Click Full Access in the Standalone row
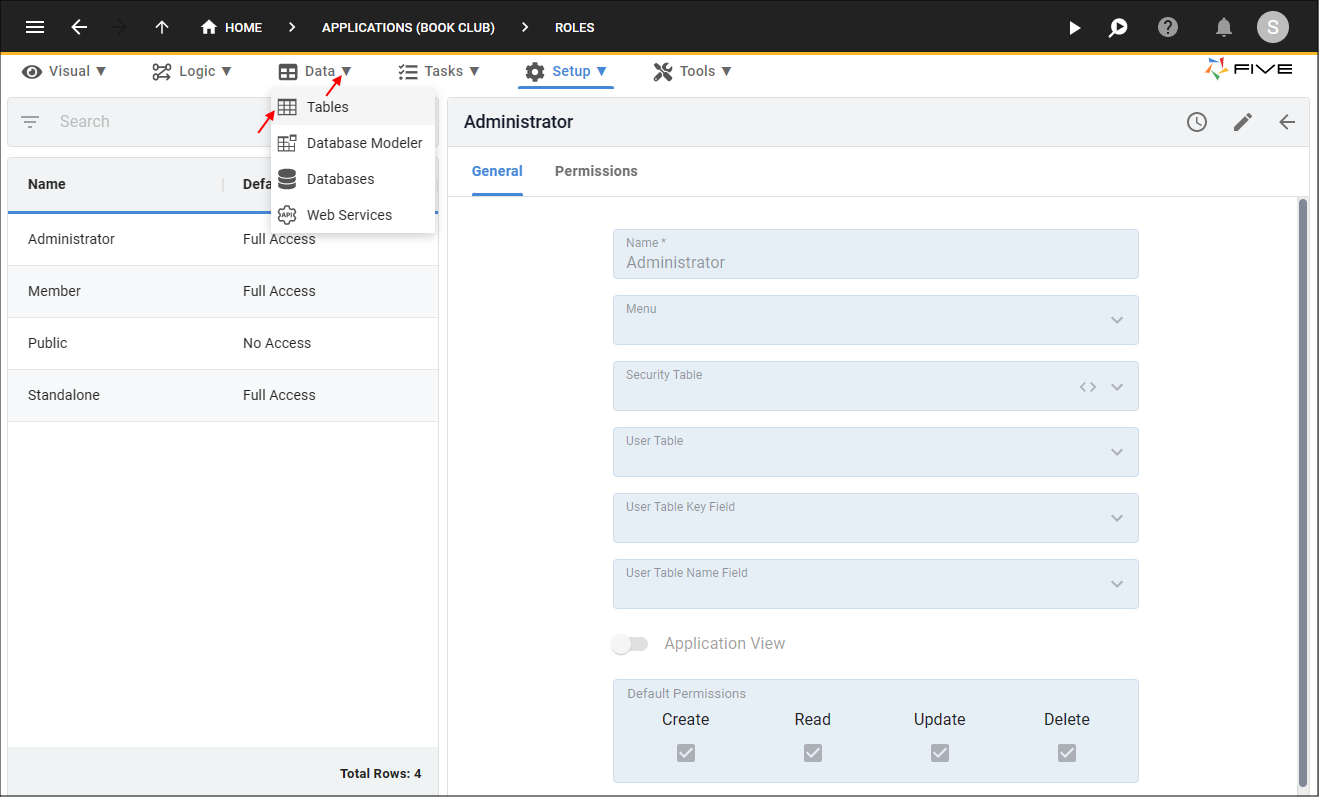The width and height of the screenshot is (1319, 797). pyautogui.click(x=279, y=395)
